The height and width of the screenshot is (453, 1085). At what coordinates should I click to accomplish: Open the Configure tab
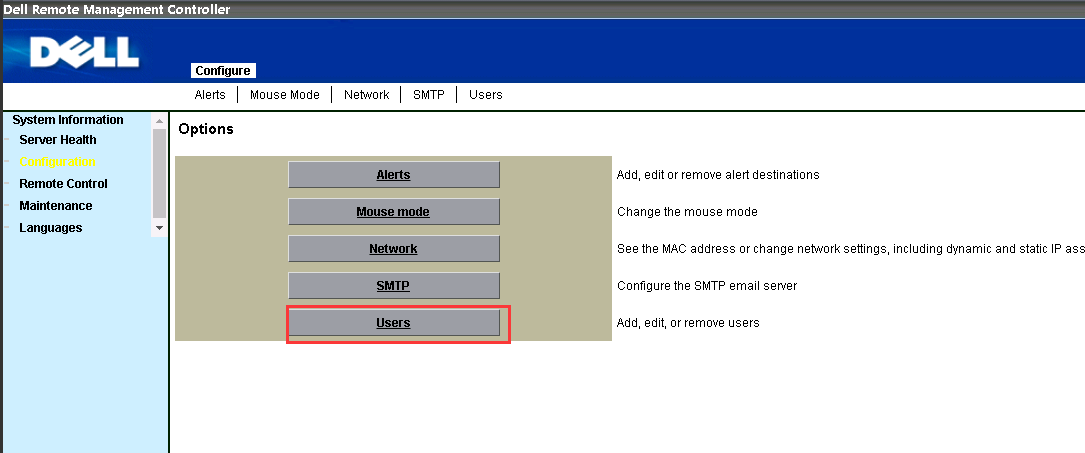coord(223,71)
